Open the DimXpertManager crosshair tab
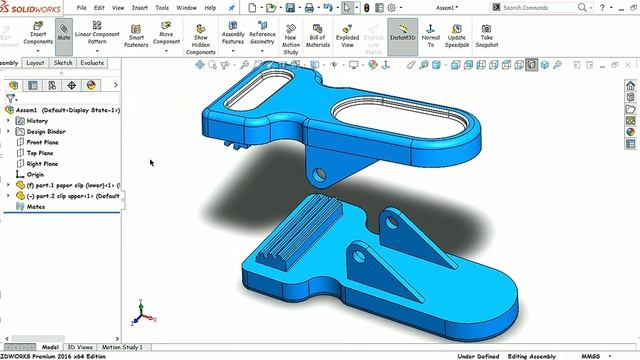 71,85
